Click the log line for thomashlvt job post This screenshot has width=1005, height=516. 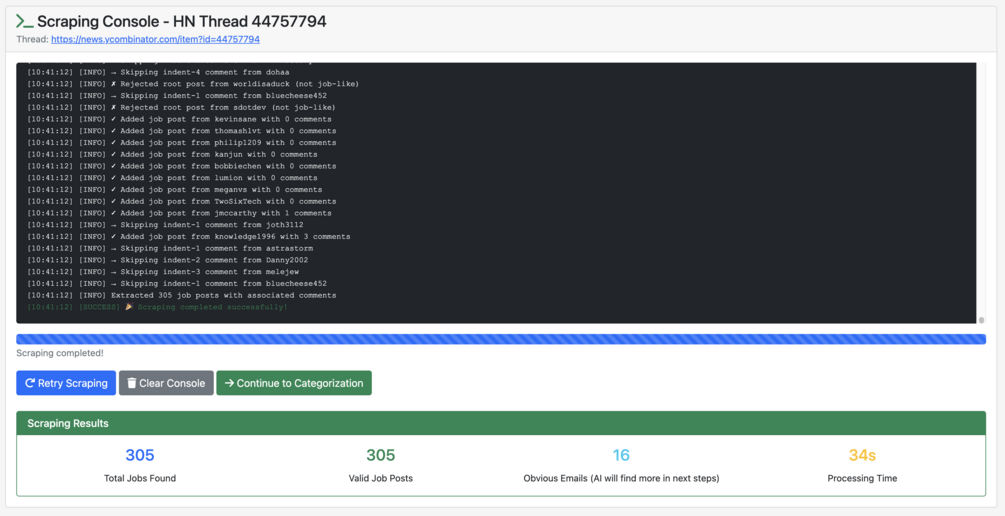pos(181,131)
